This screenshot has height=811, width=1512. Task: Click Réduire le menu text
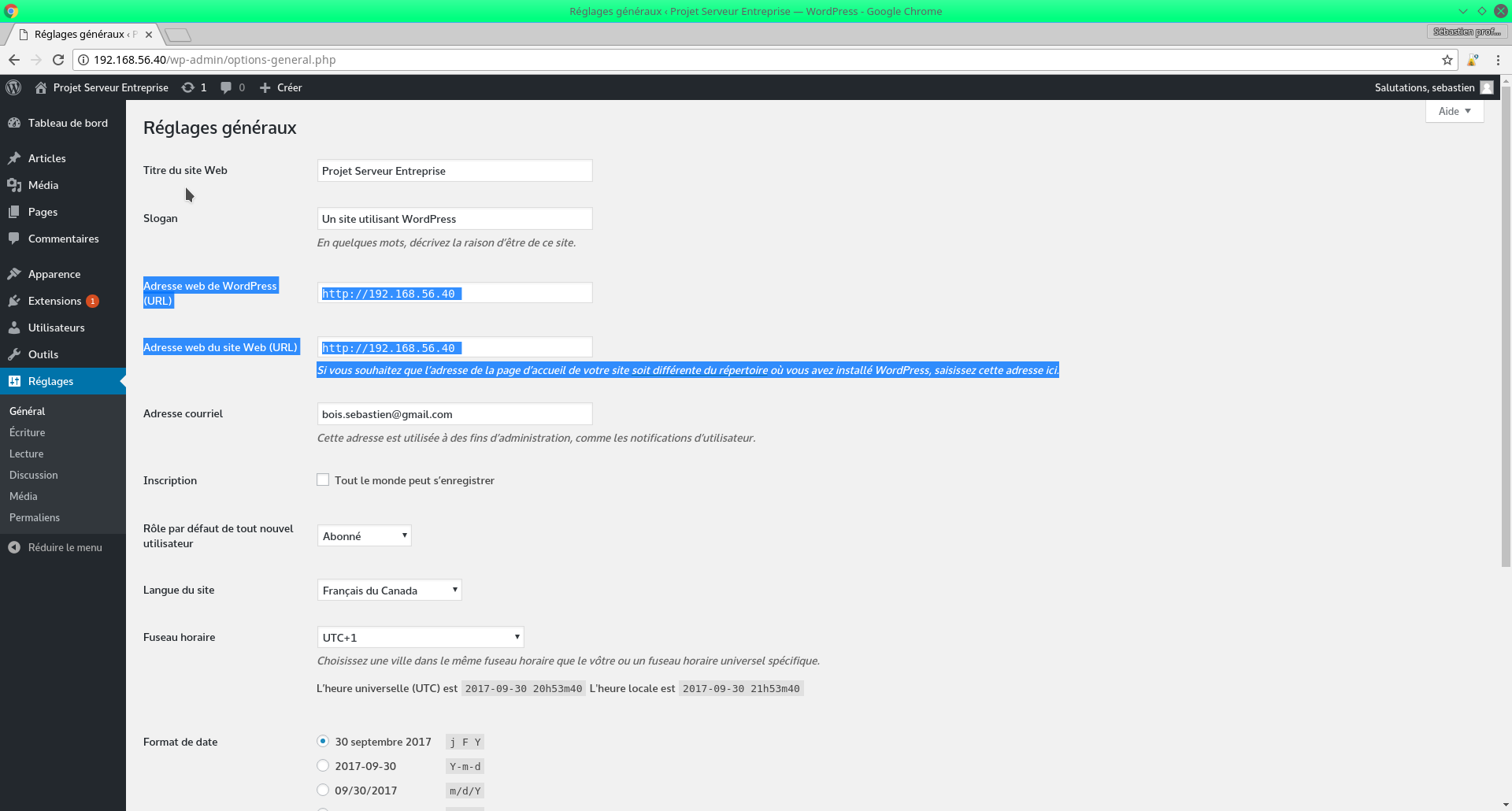point(65,547)
